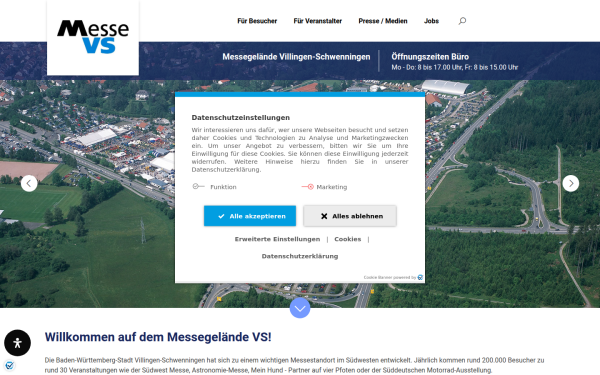Viewport: 600px width, 375px height.
Task: Reject cookies with Alles ablehnen
Action: [x=350, y=216]
